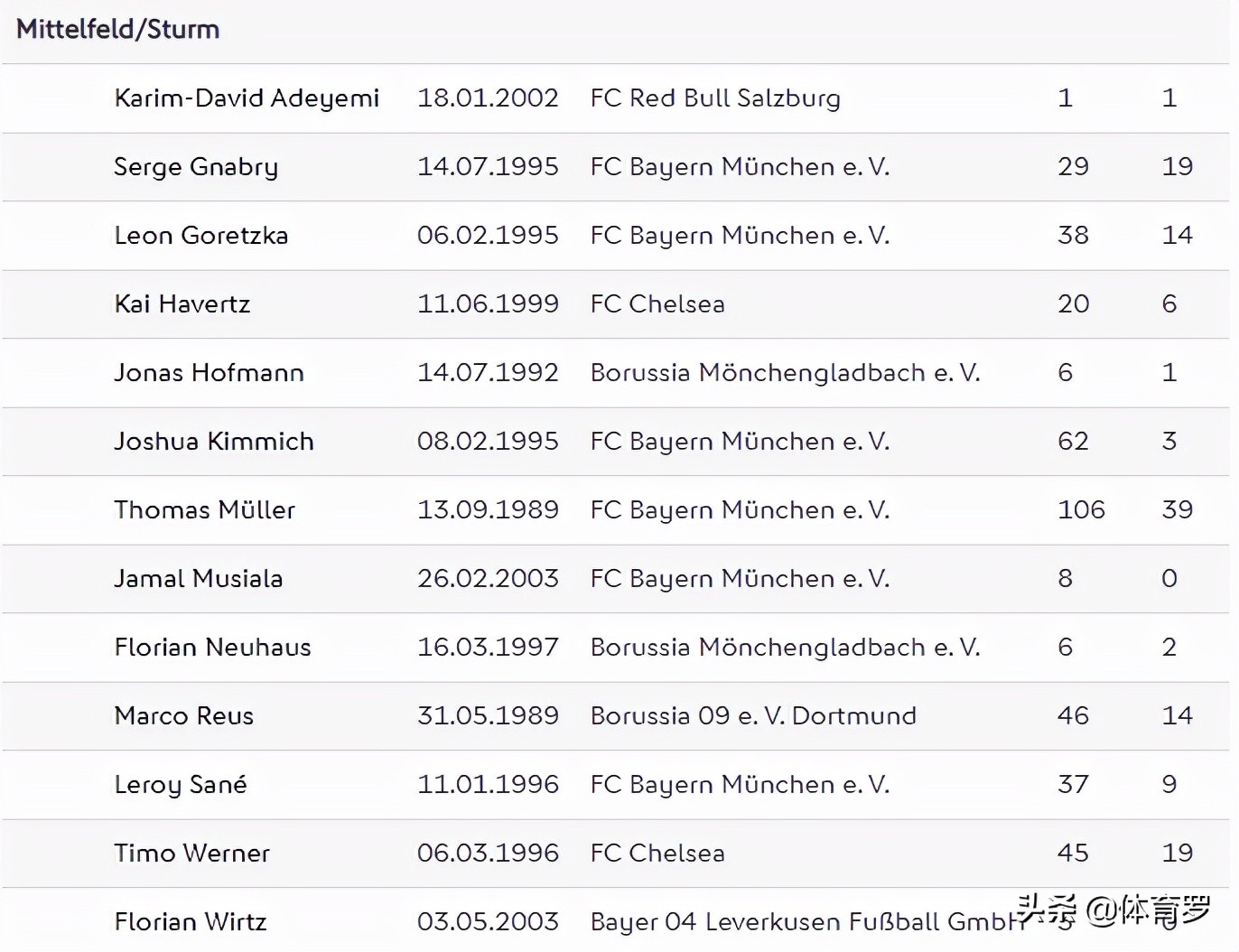
Task: Select Jamal Musiala's name
Action: (x=198, y=579)
